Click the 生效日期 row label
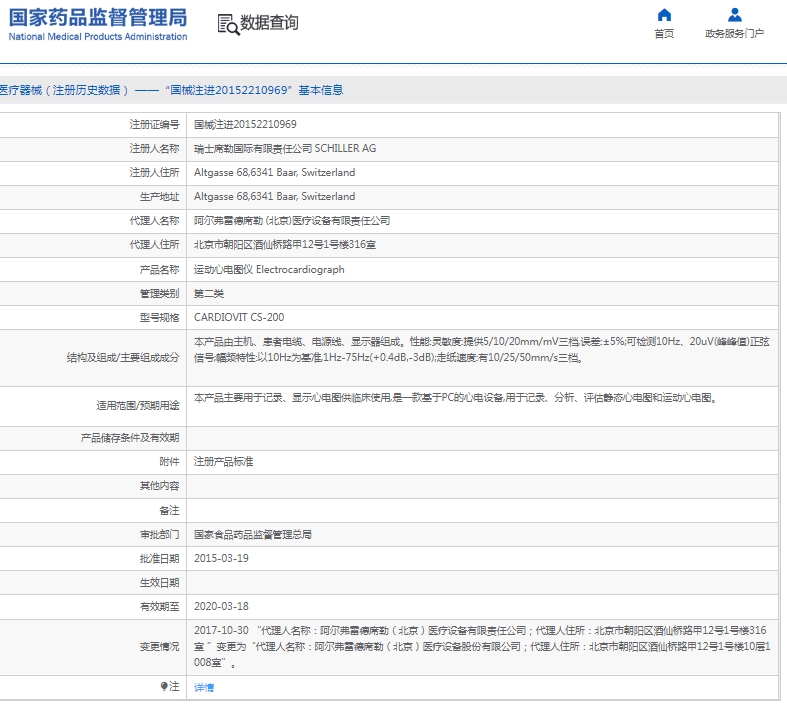The width and height of the screenshot is (787, 707). point(159,583)
